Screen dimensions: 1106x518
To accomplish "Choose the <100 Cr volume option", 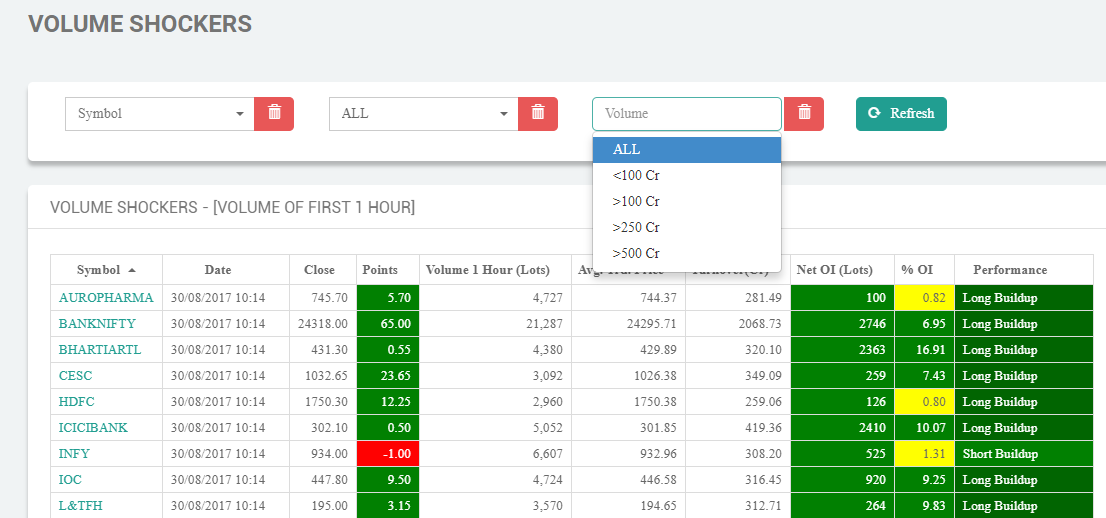I will (687, 176).
